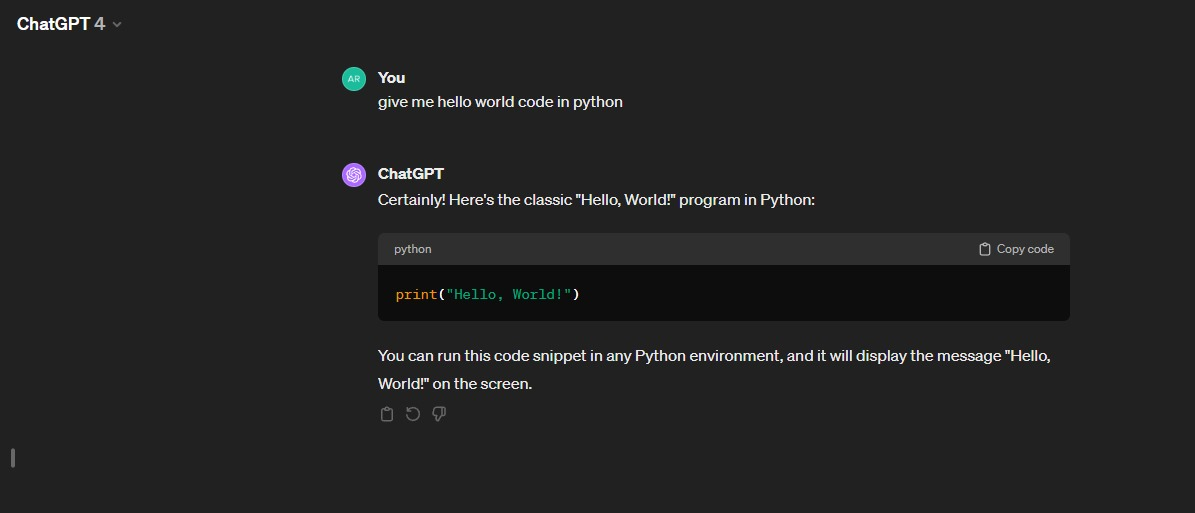This screenshot has height=513, width=1195.
Task: Click the green AR user avatar
Action: click(354, 79)
